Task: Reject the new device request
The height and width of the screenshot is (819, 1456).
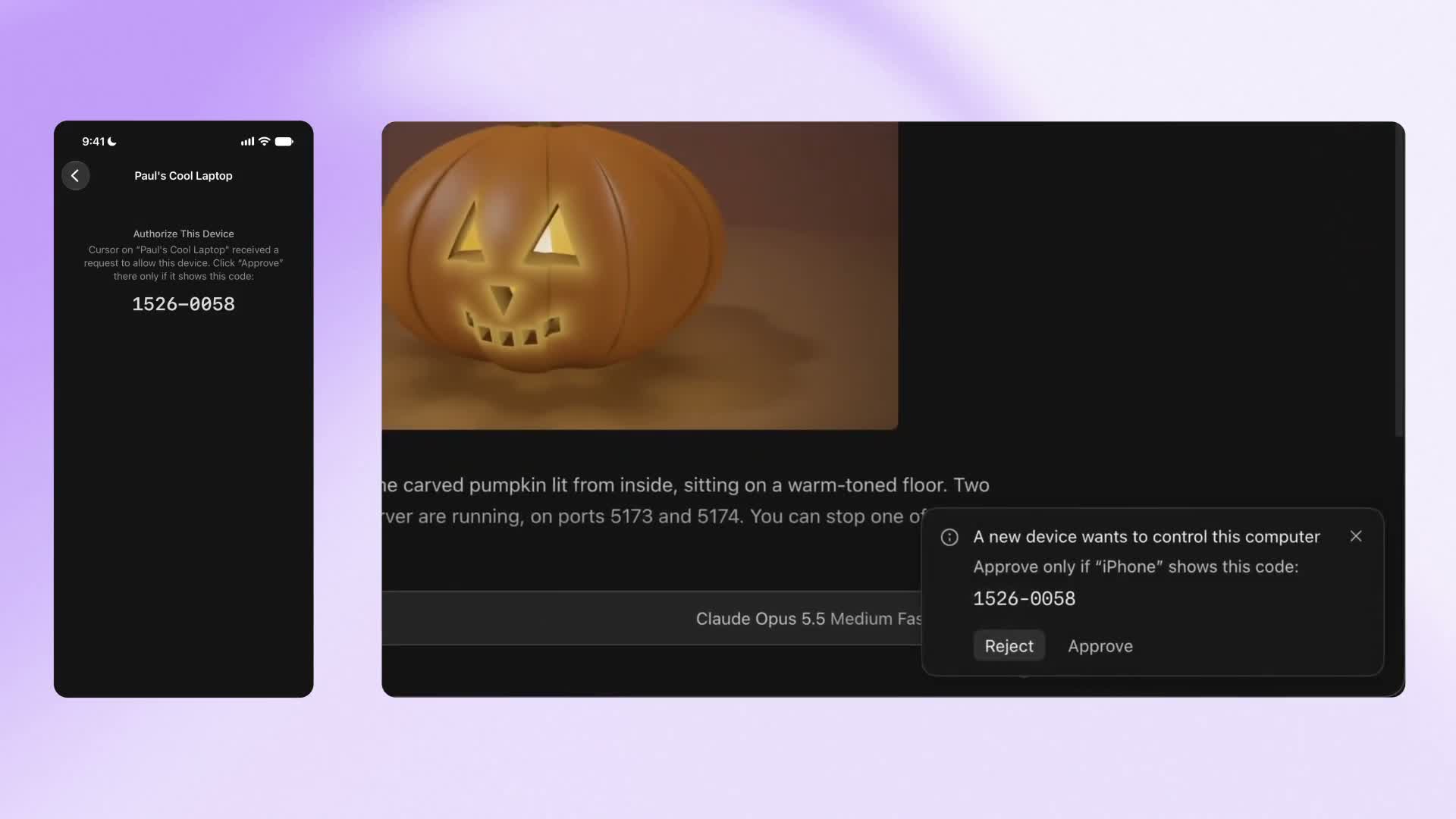Action: [1009, 646]
